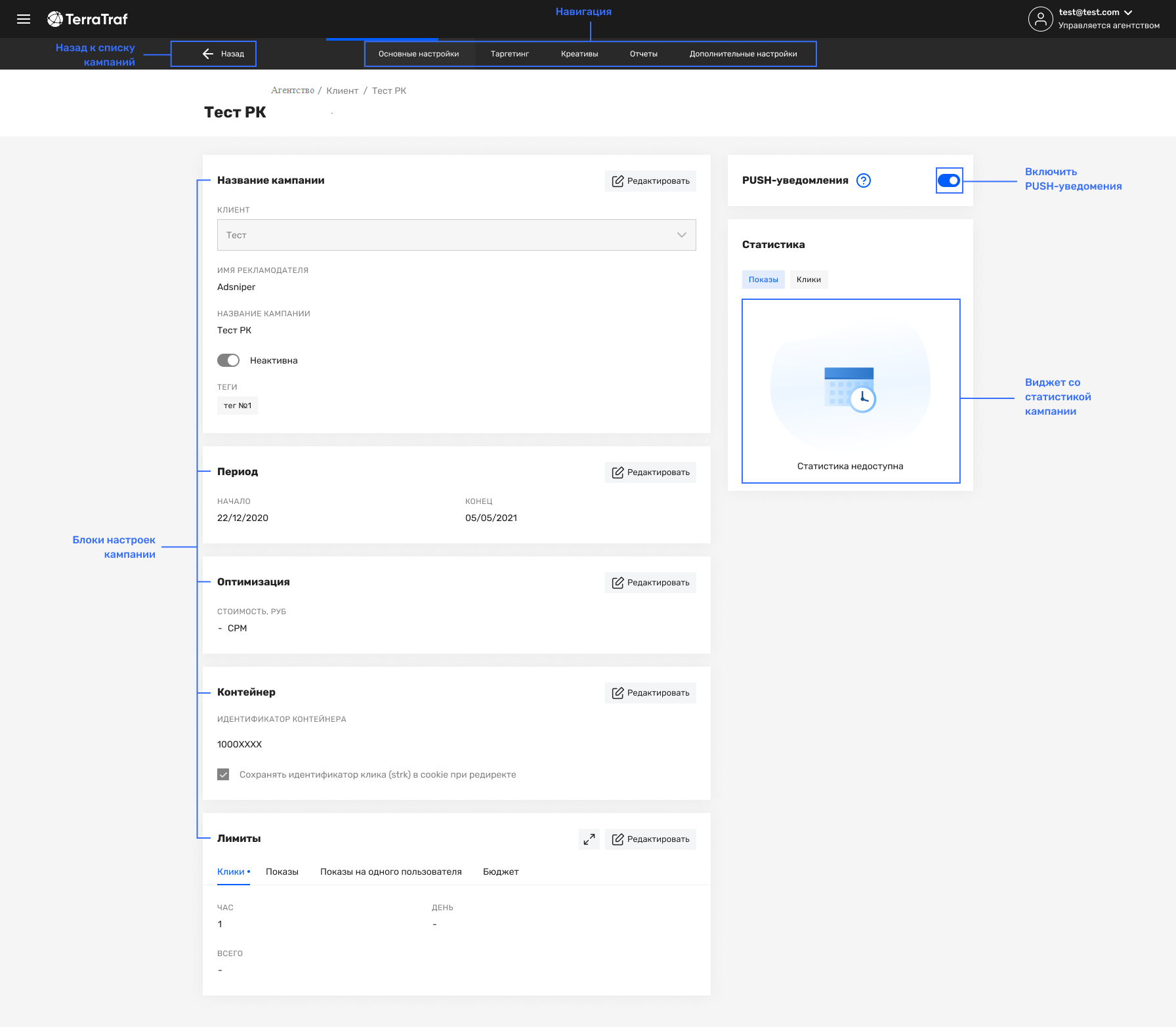The height and width of the screenshot is (1027, 1176).
Task: Edit the Оптимизация block
Action: coord(650,583)
